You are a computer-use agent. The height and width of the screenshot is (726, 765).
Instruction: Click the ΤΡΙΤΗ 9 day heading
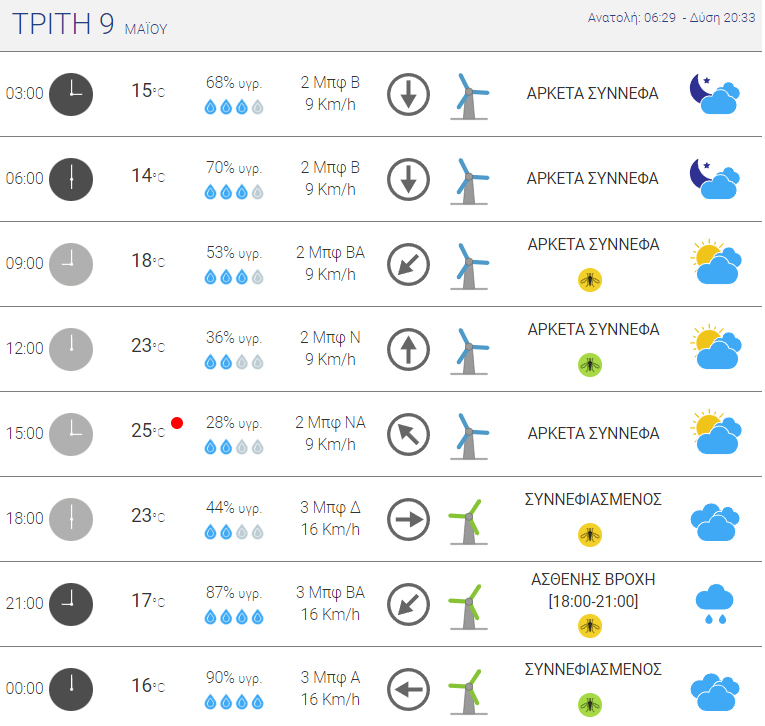tap(63, 24)
